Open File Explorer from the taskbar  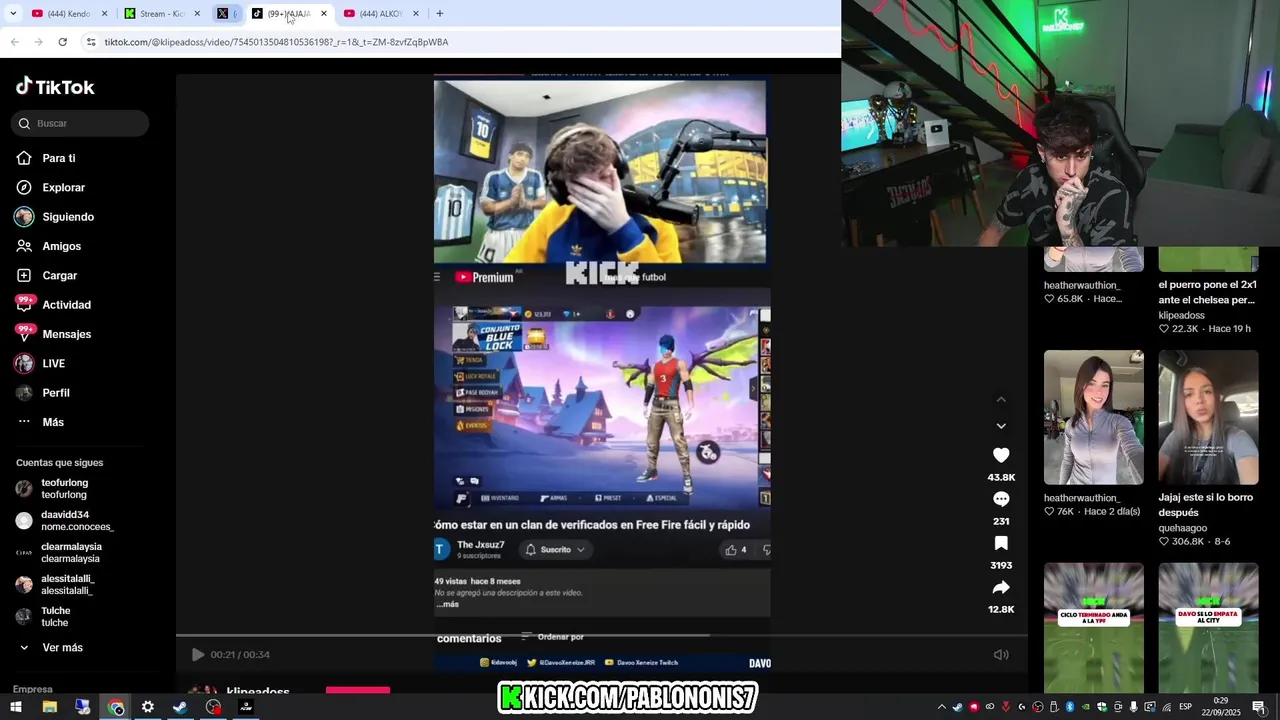(x=49, y=707)
